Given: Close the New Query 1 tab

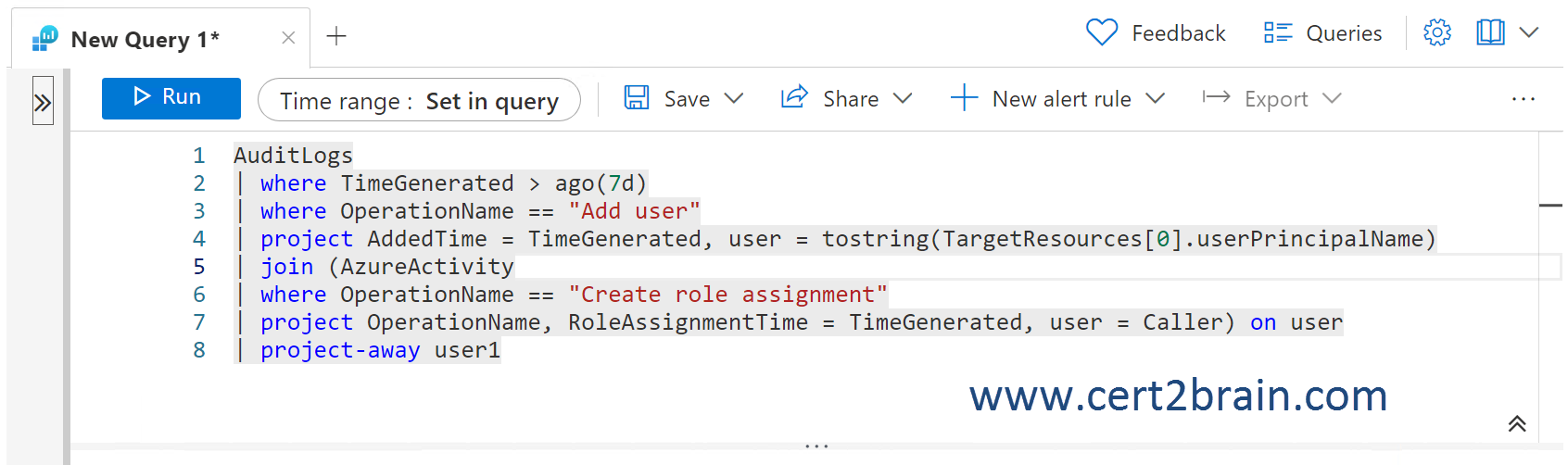Looking at the screenshot, I should point(288,38).
